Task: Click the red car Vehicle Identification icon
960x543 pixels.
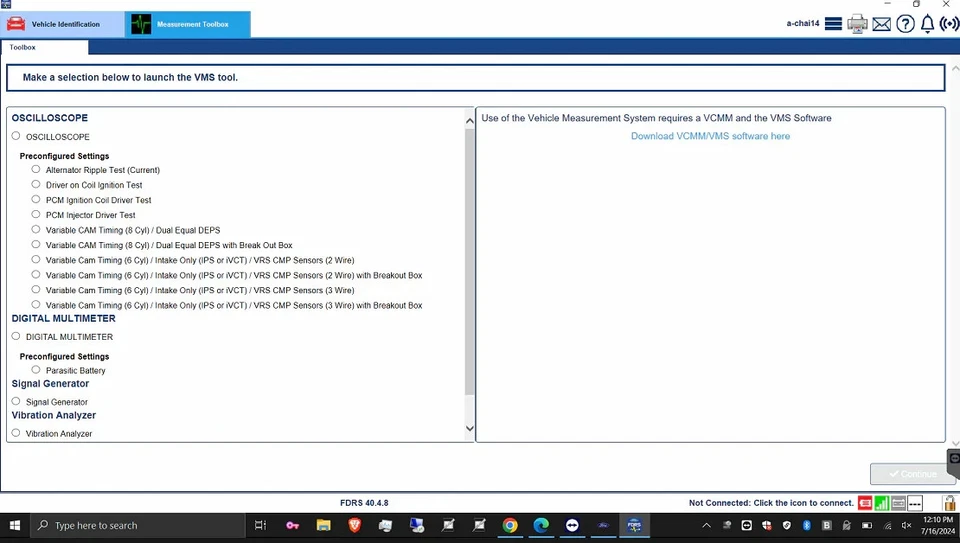Action: pyautogui.click(x=16, y=24)
